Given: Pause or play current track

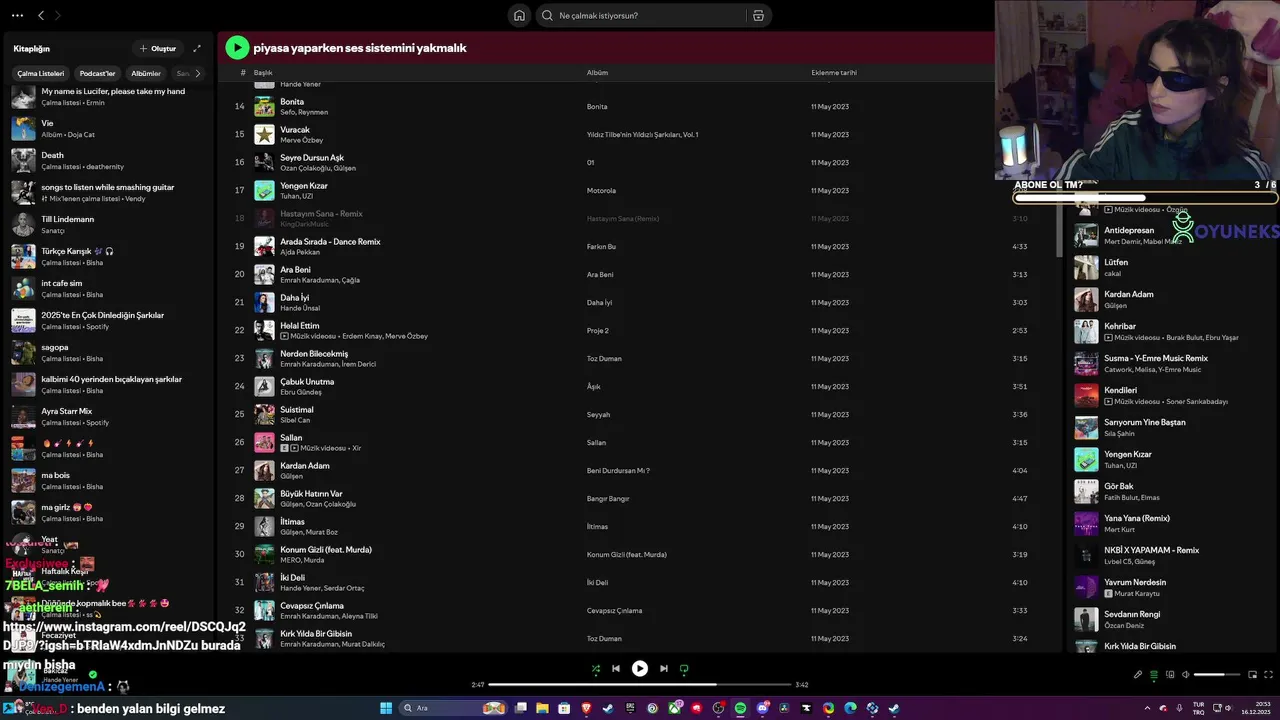Looking at the screenshot, I should [640, 669].
